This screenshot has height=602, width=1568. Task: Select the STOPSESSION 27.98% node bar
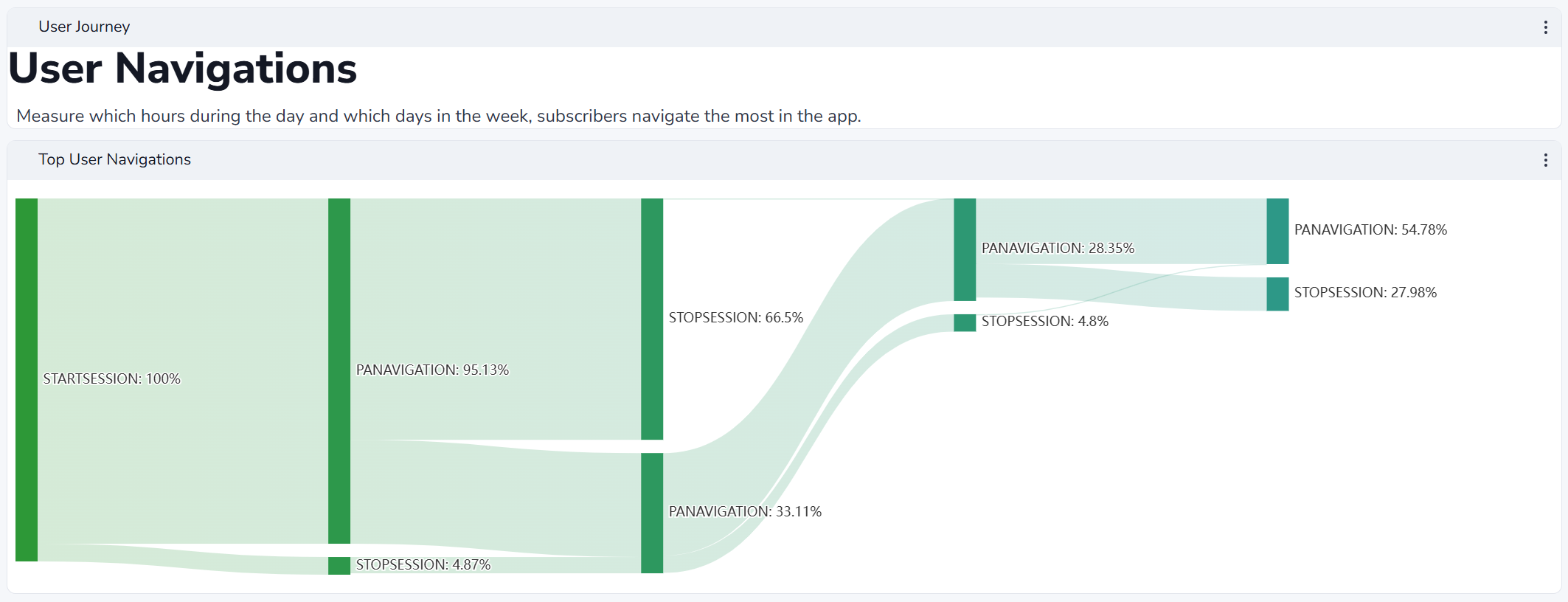tap(1277, 294)
